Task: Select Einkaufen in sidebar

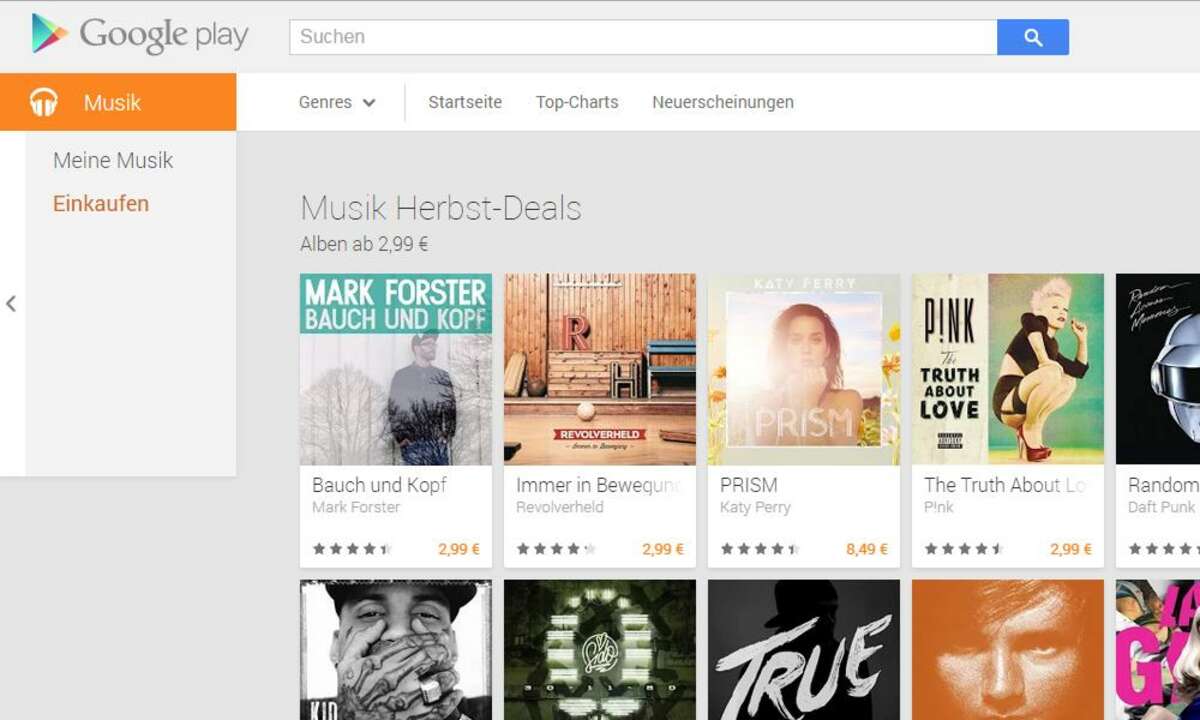Action: pos(101,204)
